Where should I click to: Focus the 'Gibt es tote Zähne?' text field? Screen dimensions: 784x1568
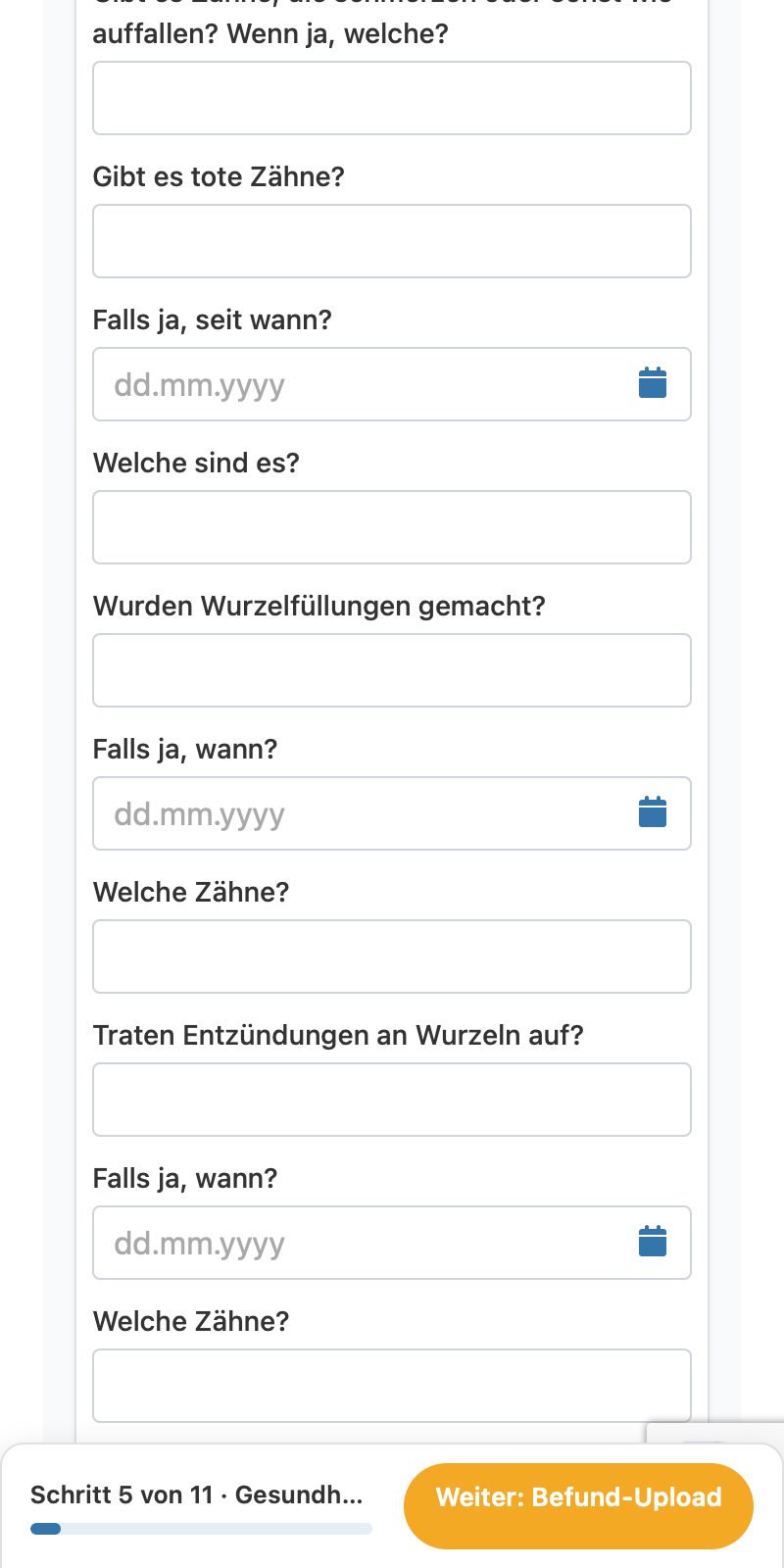coord(392,241)
